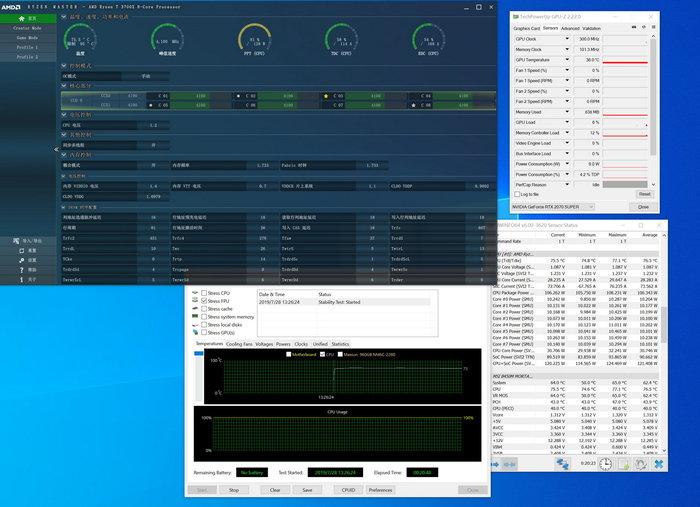Click the Stress GPU(s) icon in AIDA64
700x507 pixels.
coord(195,332)
